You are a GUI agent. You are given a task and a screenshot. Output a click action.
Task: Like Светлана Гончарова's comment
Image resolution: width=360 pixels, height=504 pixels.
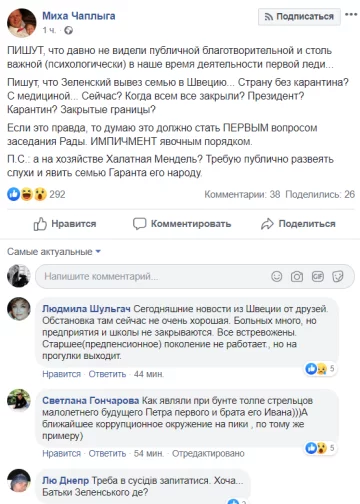tap(61, 453)
